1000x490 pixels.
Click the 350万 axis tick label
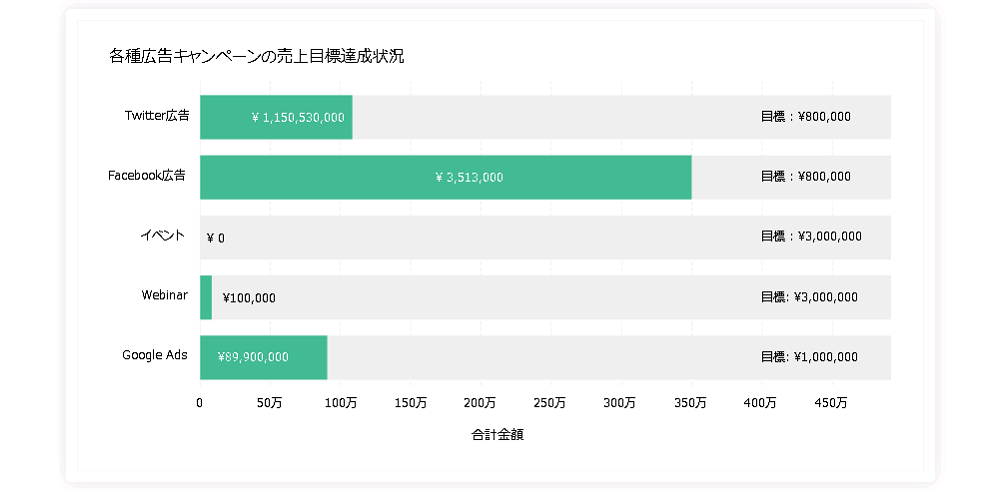tap(691, 403)
